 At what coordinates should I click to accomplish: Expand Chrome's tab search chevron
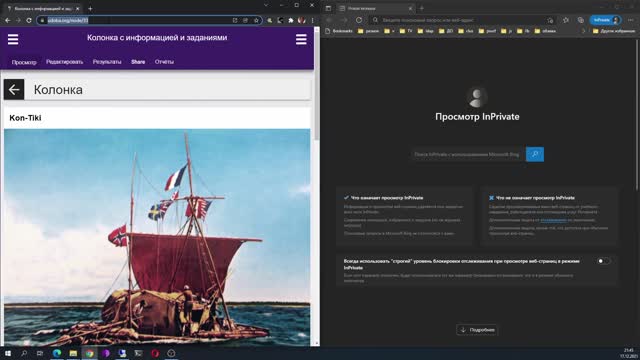[266, 5]
